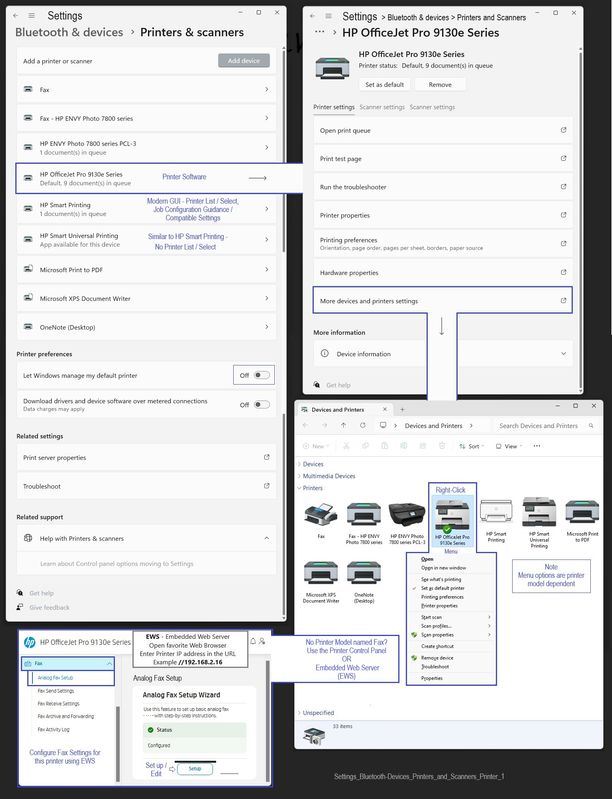Click back arrow in Printers & scanners window
This screenshot has width=612, height=799.
pyautogui.click(x=16, y=16)
